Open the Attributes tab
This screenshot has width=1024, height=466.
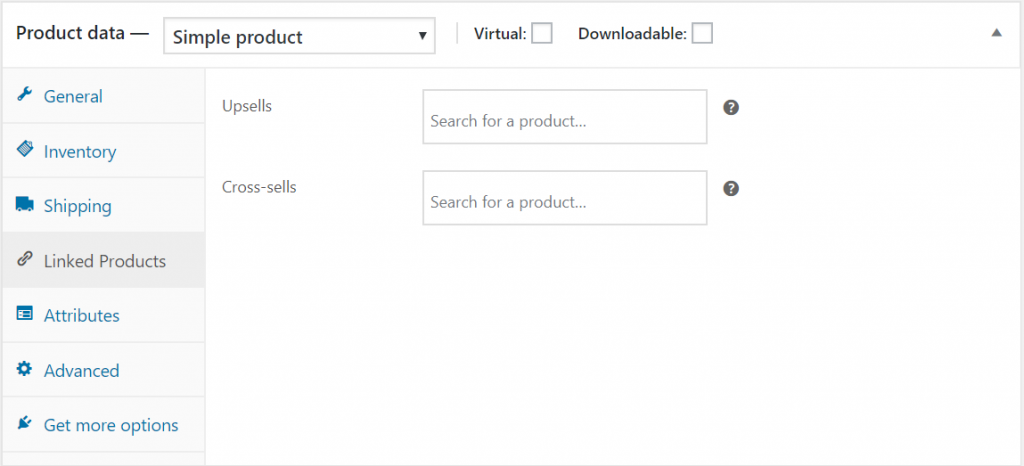pyautogui.click(x=103, y=315)
